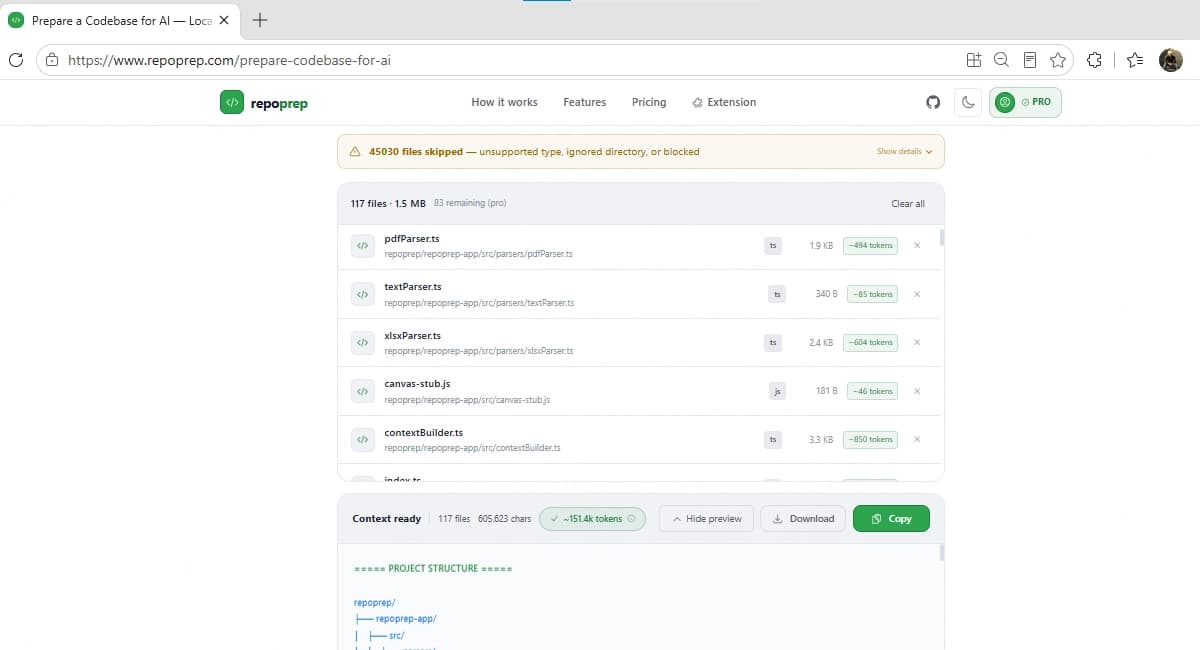Open the How it works page
This screenshot has width=1200, height=650.
[x=504, y=102]
